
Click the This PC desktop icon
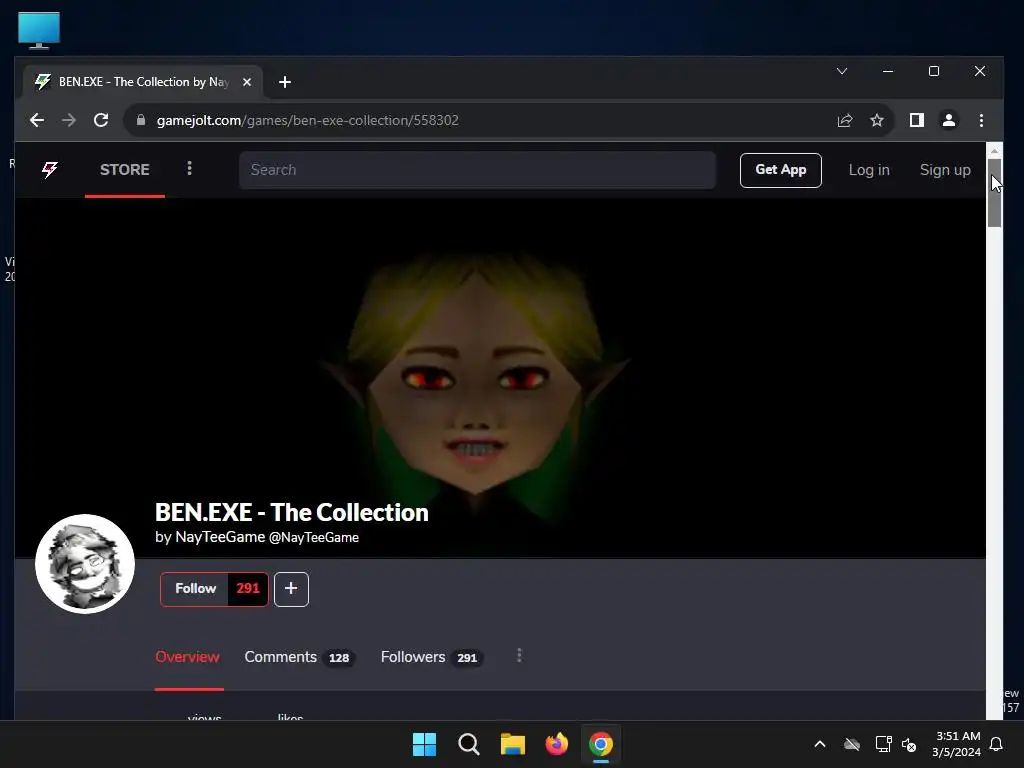click(39, 30)
